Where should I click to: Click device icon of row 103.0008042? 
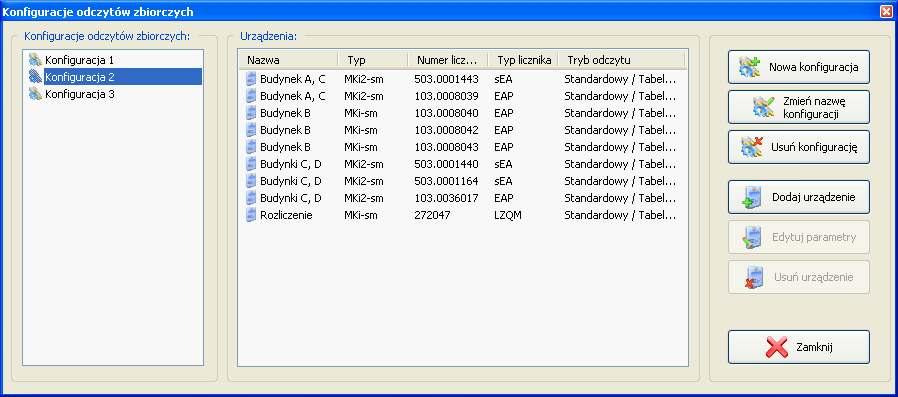click(250, 130)
